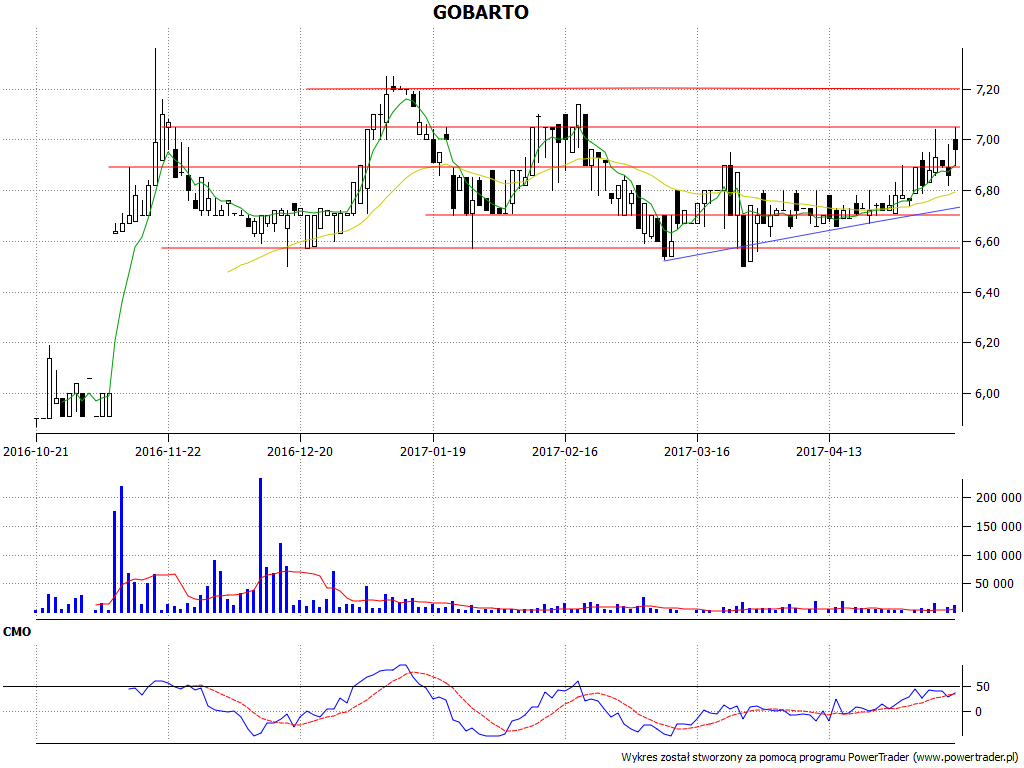Click the 200 000 volume axis label

[998, 498]
